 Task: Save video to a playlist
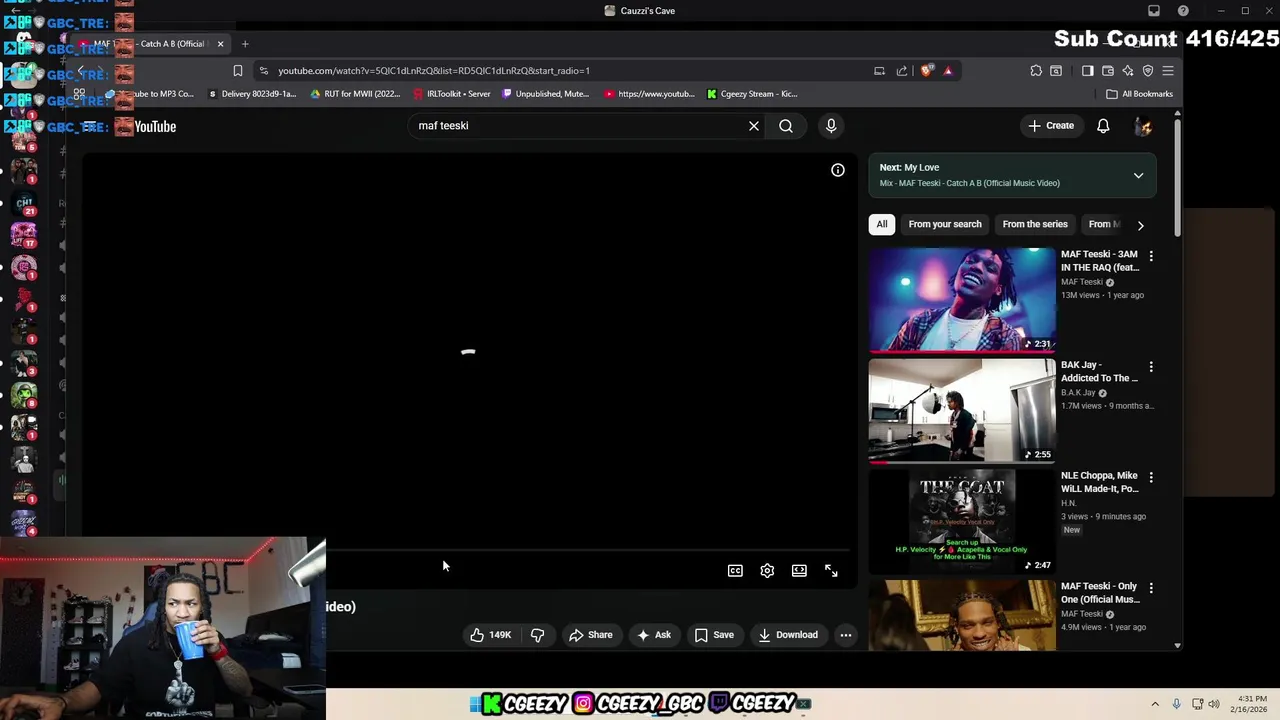tap(714, 635)
